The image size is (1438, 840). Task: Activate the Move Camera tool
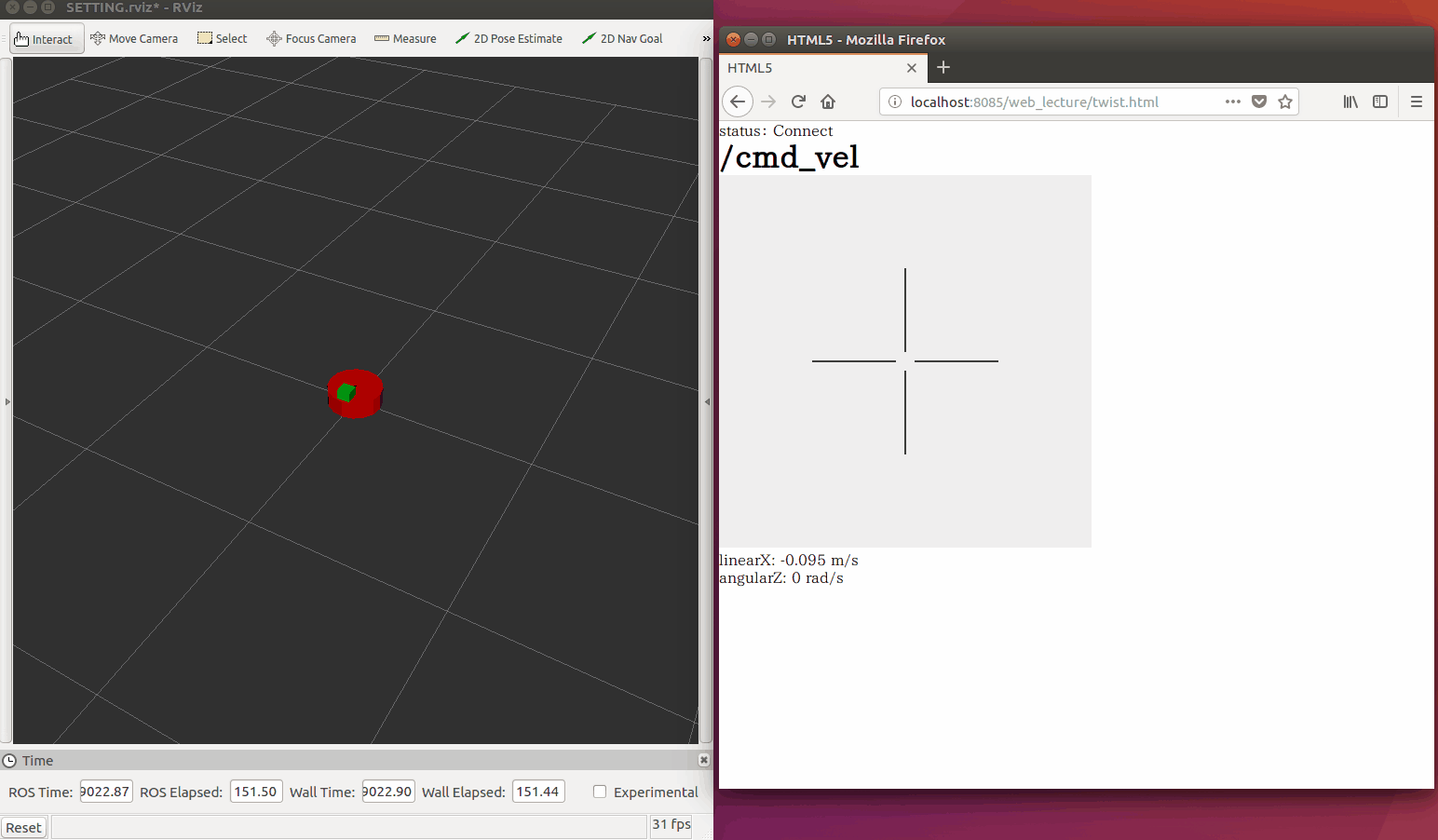click(x=134, y=39)
